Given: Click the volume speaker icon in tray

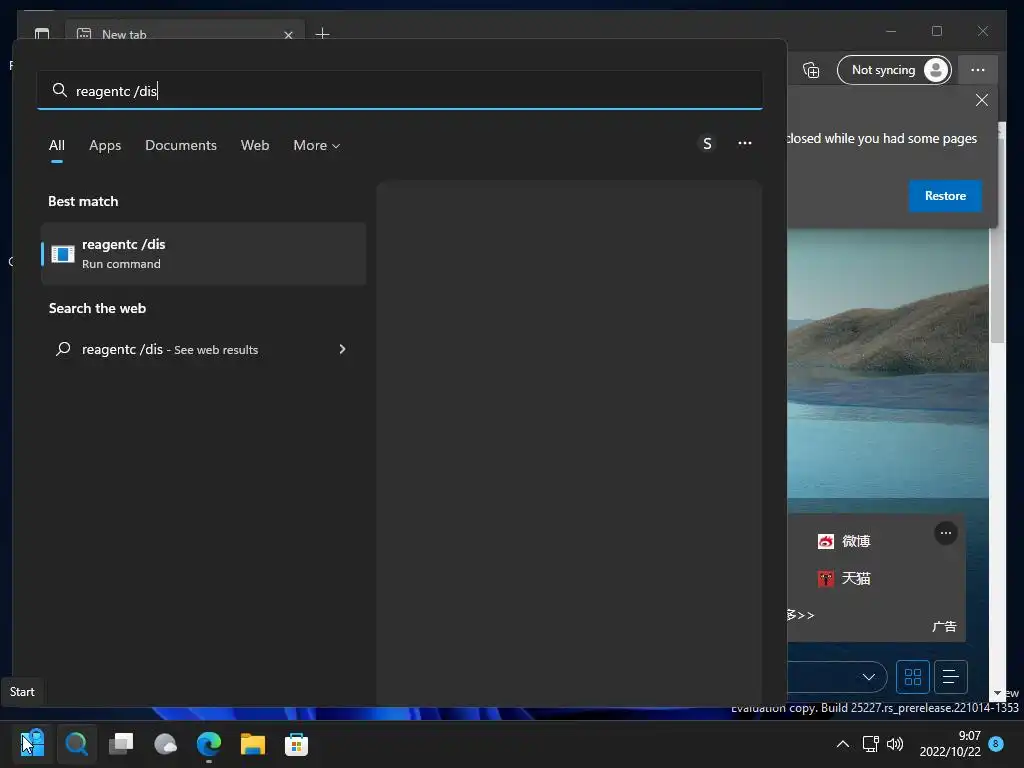Looking at the screenshot, I should click(x=895, y=744).
